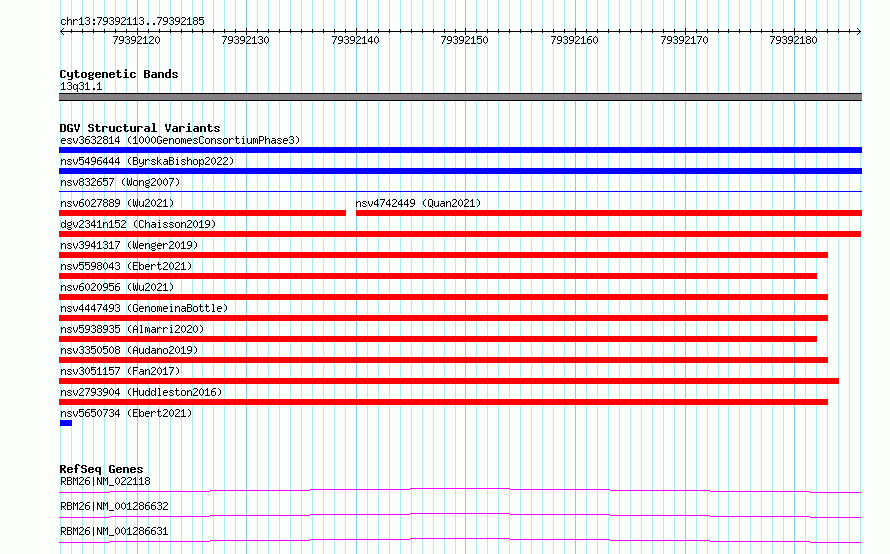Click ruler position 79392130

point(245,40)
